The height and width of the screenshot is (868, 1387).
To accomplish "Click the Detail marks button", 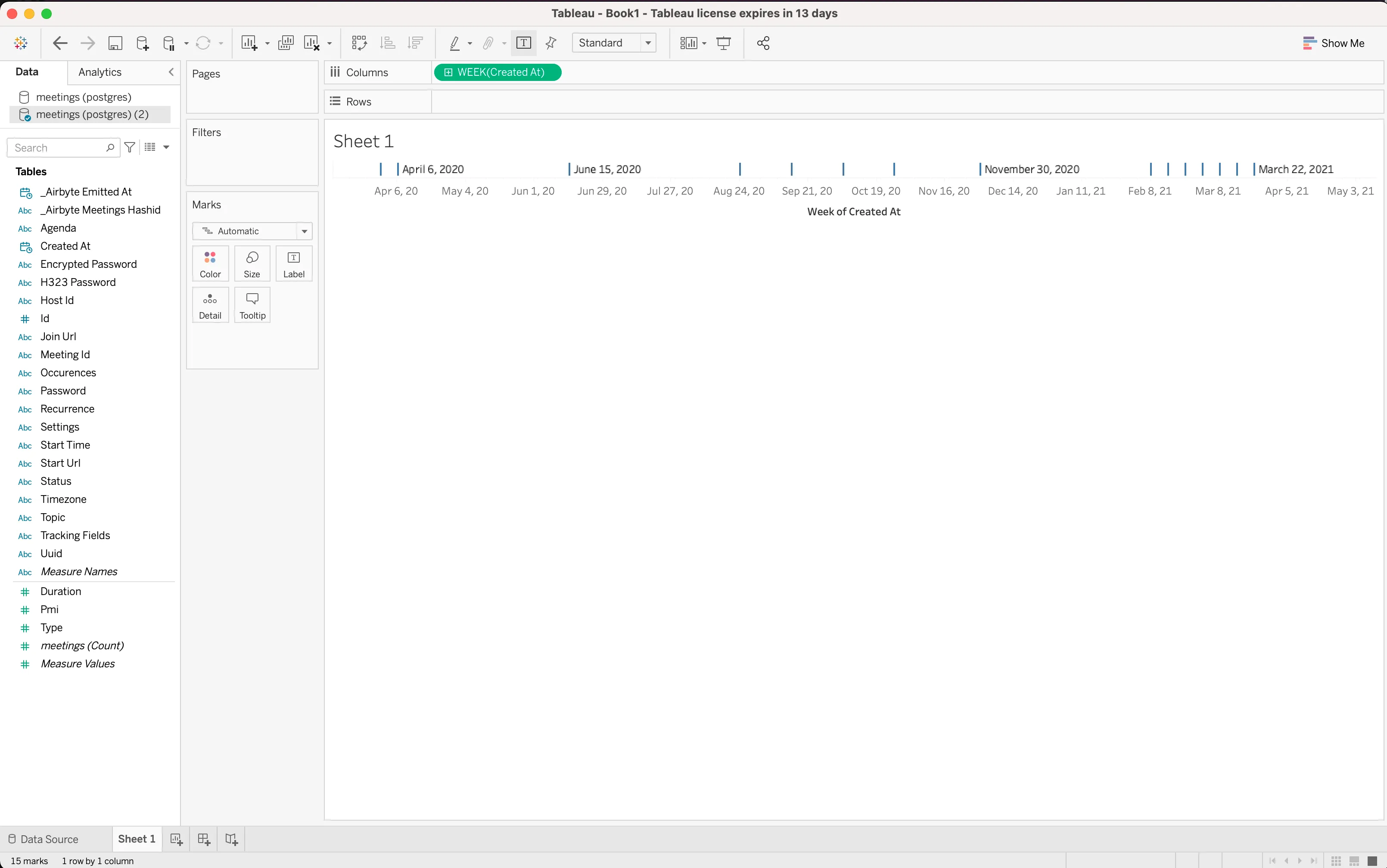I will click(210, 305).
